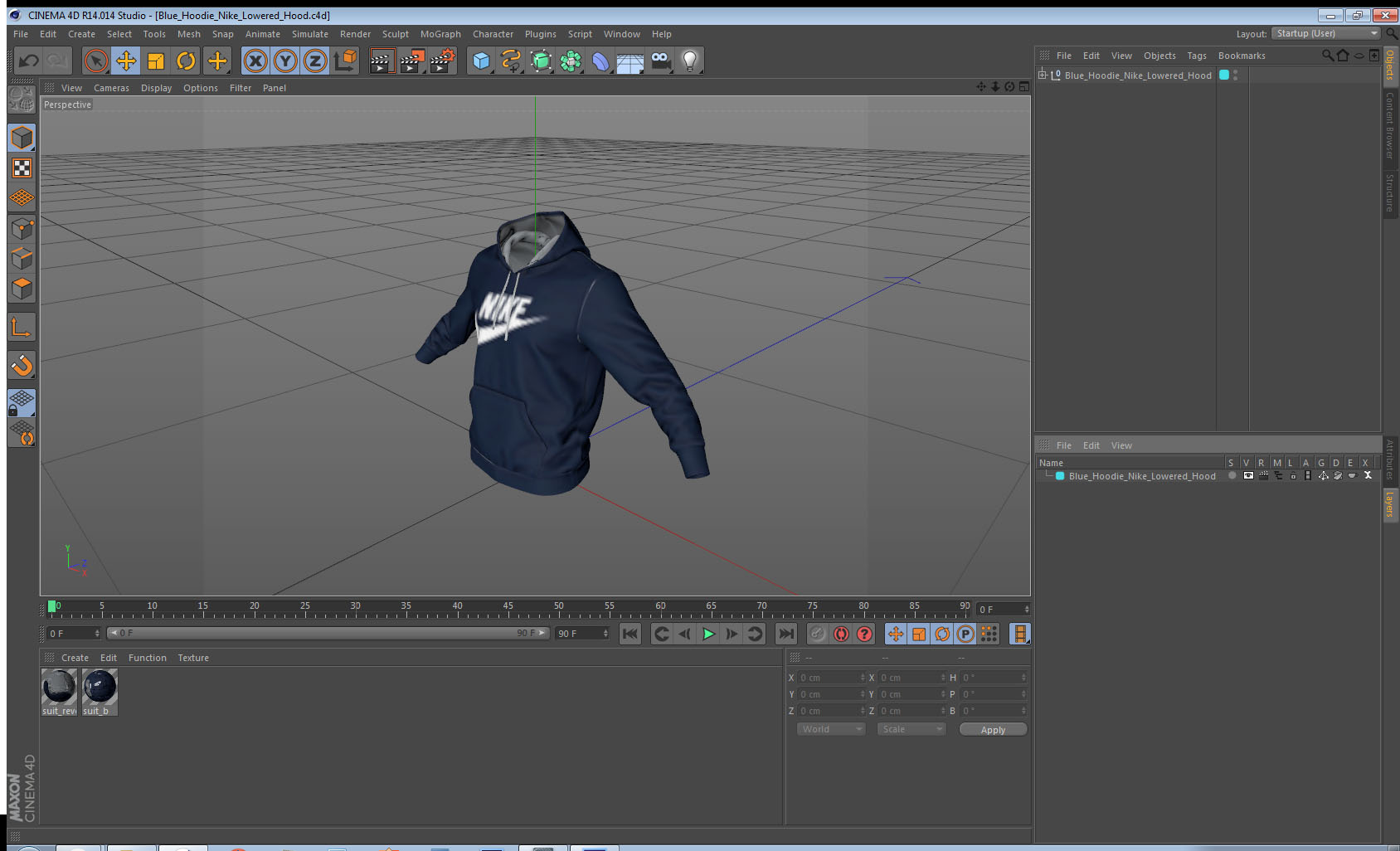Click the cyan color swatch in Layers
1400x851 pixels.
1059,476
